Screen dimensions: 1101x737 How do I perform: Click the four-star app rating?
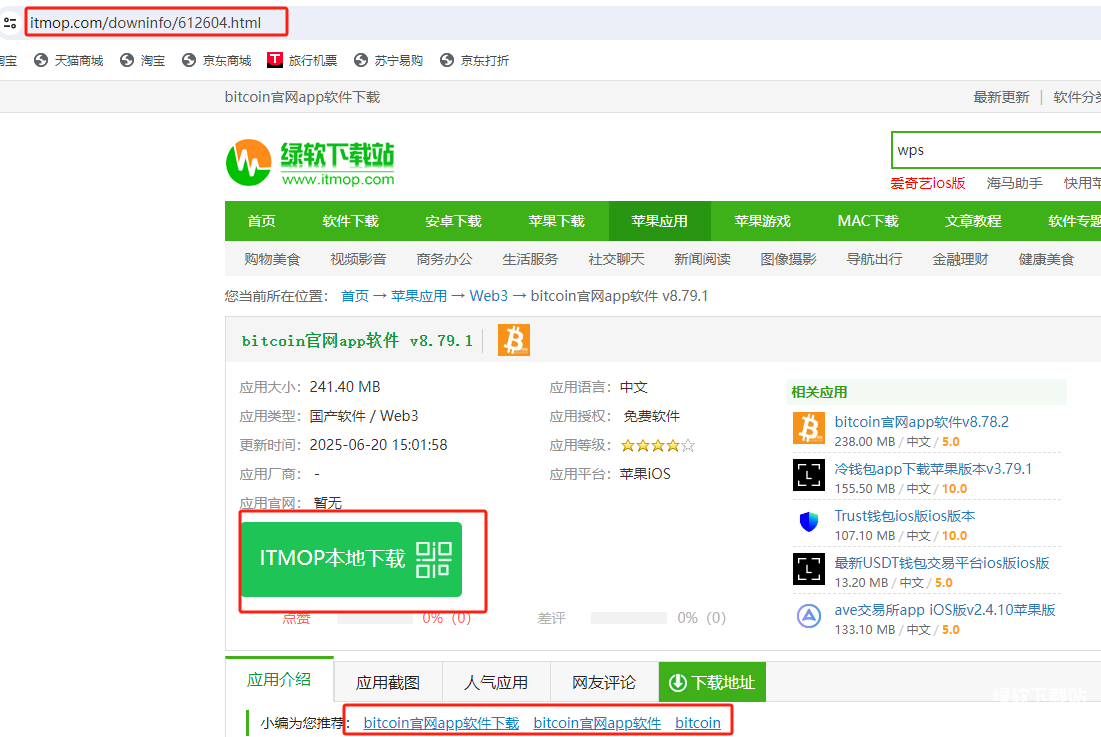[657, 445]
